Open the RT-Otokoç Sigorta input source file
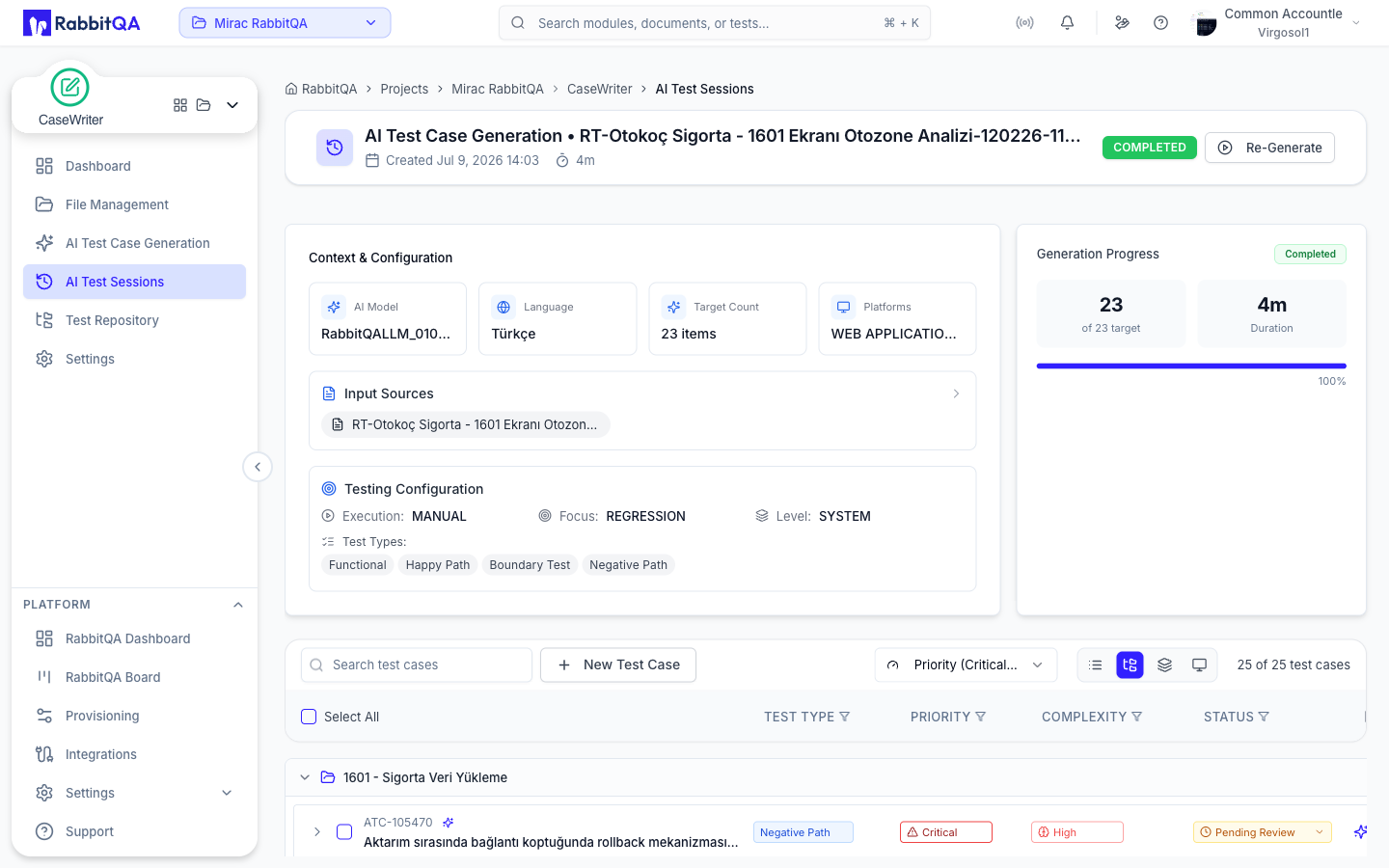 tap(465, 424)
